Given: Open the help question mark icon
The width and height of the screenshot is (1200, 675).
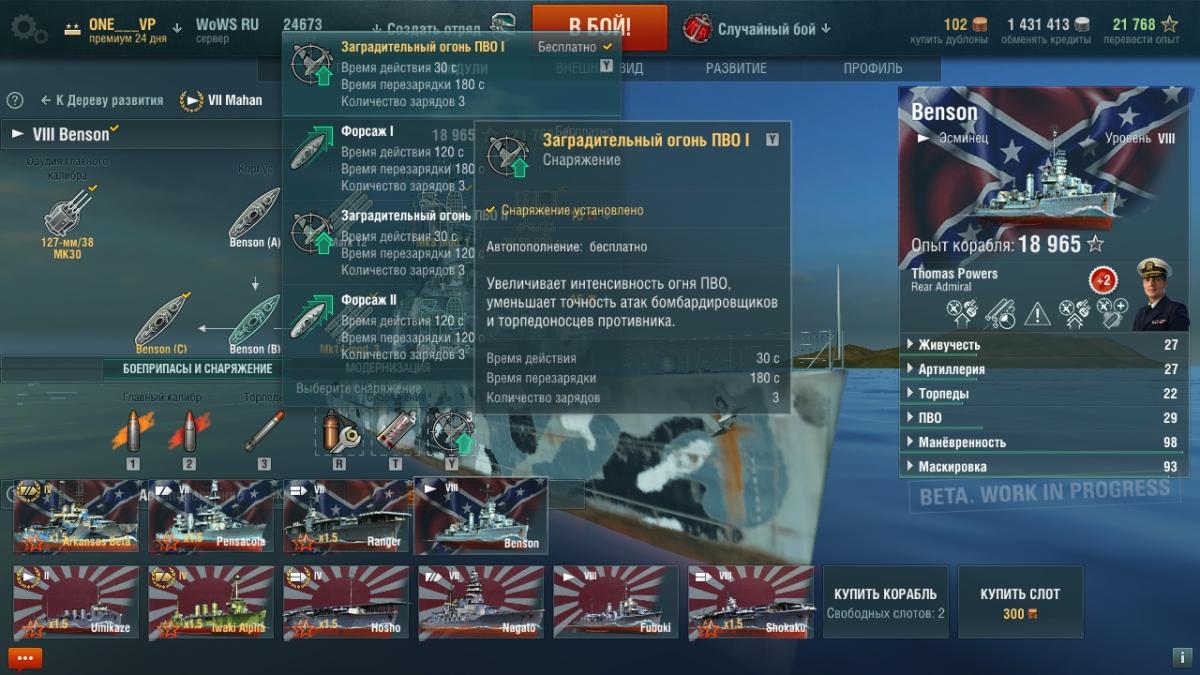Looking at the screenshot, I should (x=15, y=100).
